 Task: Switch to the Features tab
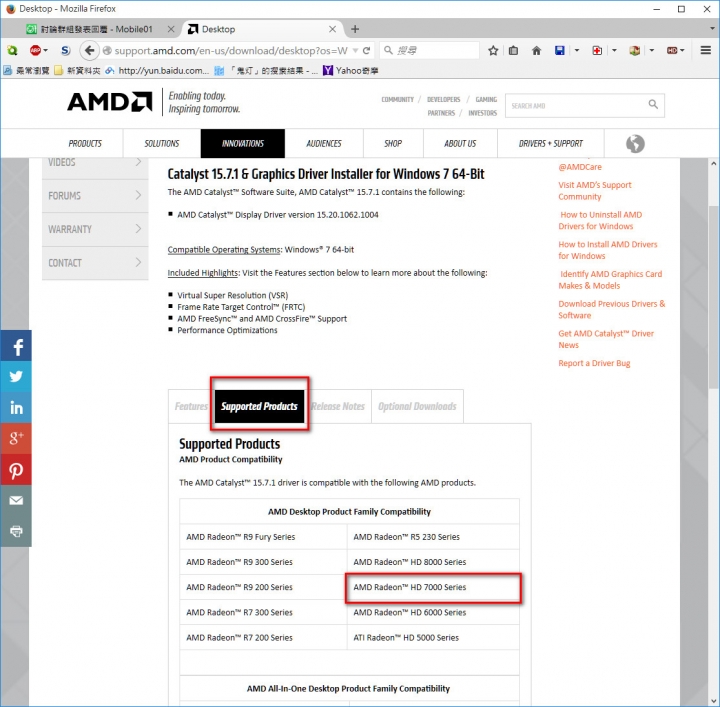[x=191, y=406]
